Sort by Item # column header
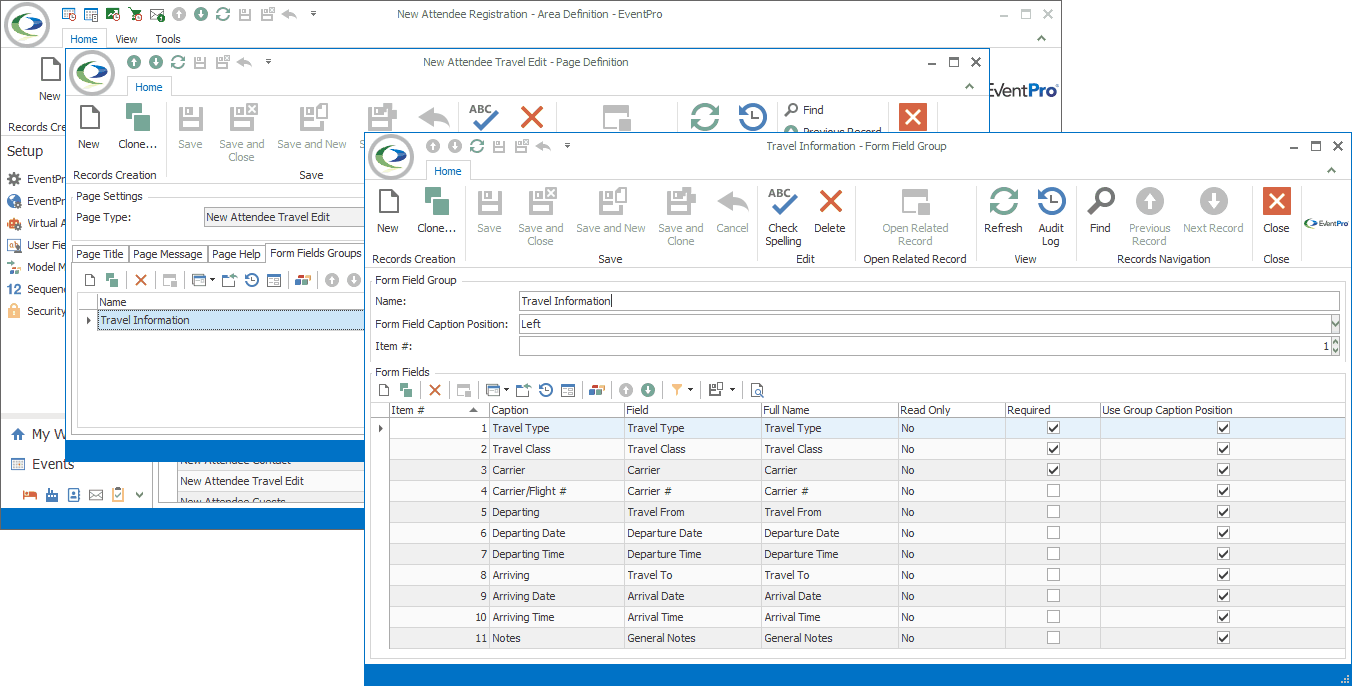This screenshot has width=1352, height=686. (x=437, y=410)
